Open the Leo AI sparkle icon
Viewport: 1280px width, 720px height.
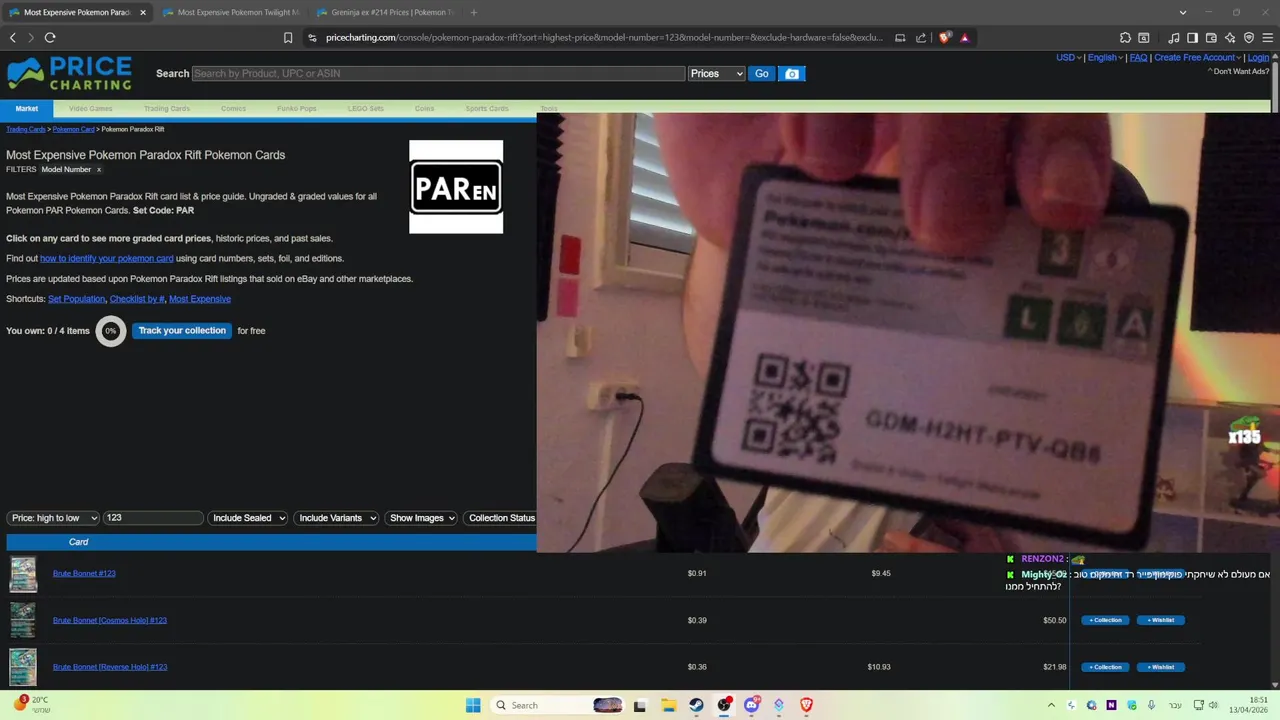click(x=1230, y=38)
